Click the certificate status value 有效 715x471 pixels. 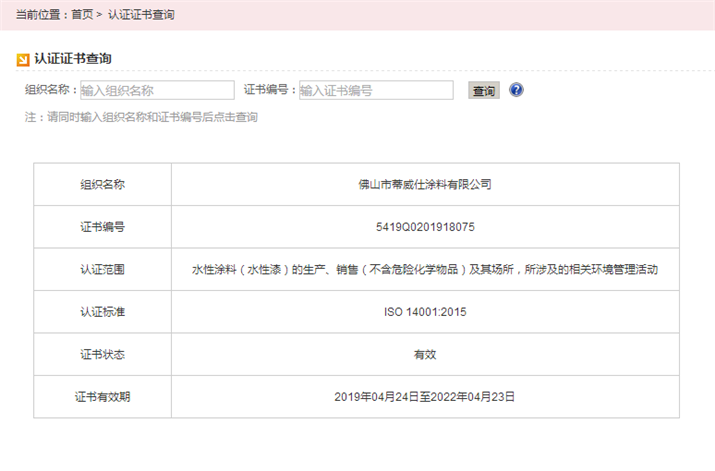[x=425, y=354]
